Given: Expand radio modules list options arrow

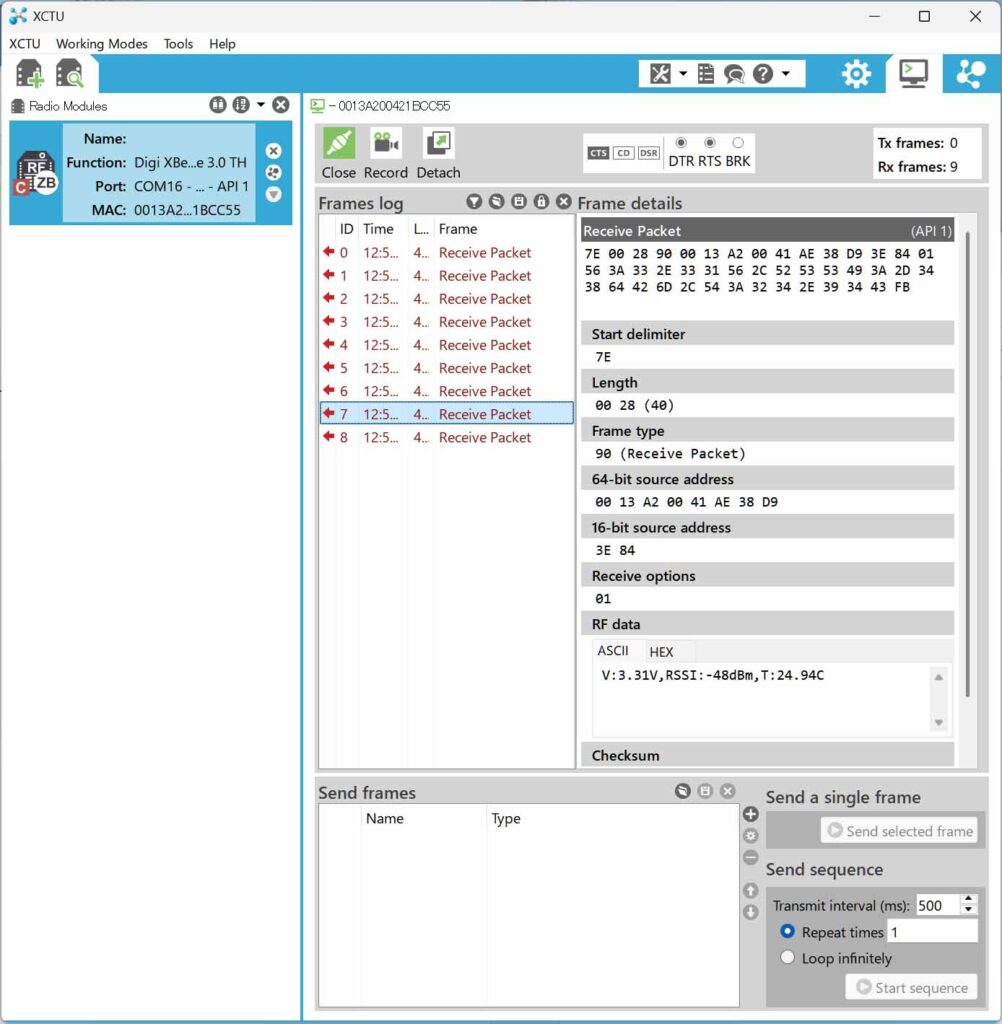Looking at the screenshot, I should (x=261, y=104).
